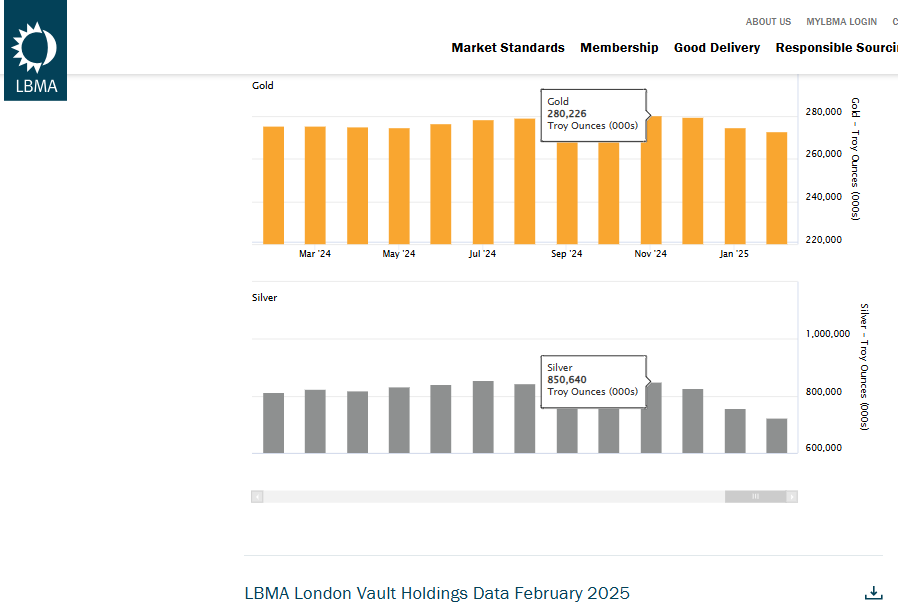Viewport: 898px width, 610px height.
Task: Click the chart scrollbar right arrow
Action: point(792,497)
